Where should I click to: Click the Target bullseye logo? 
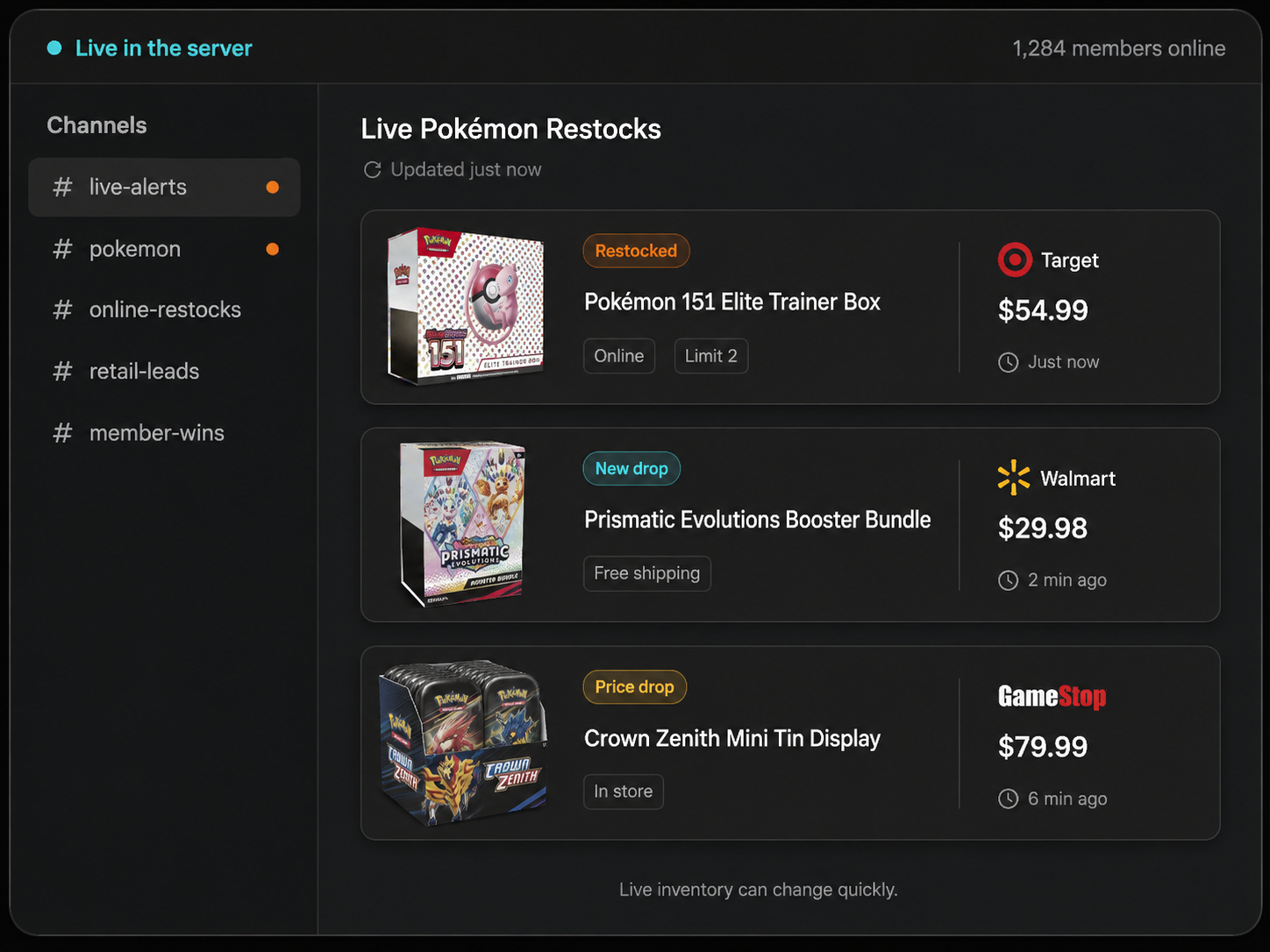pyautogui.click(x=1015, y=259)
